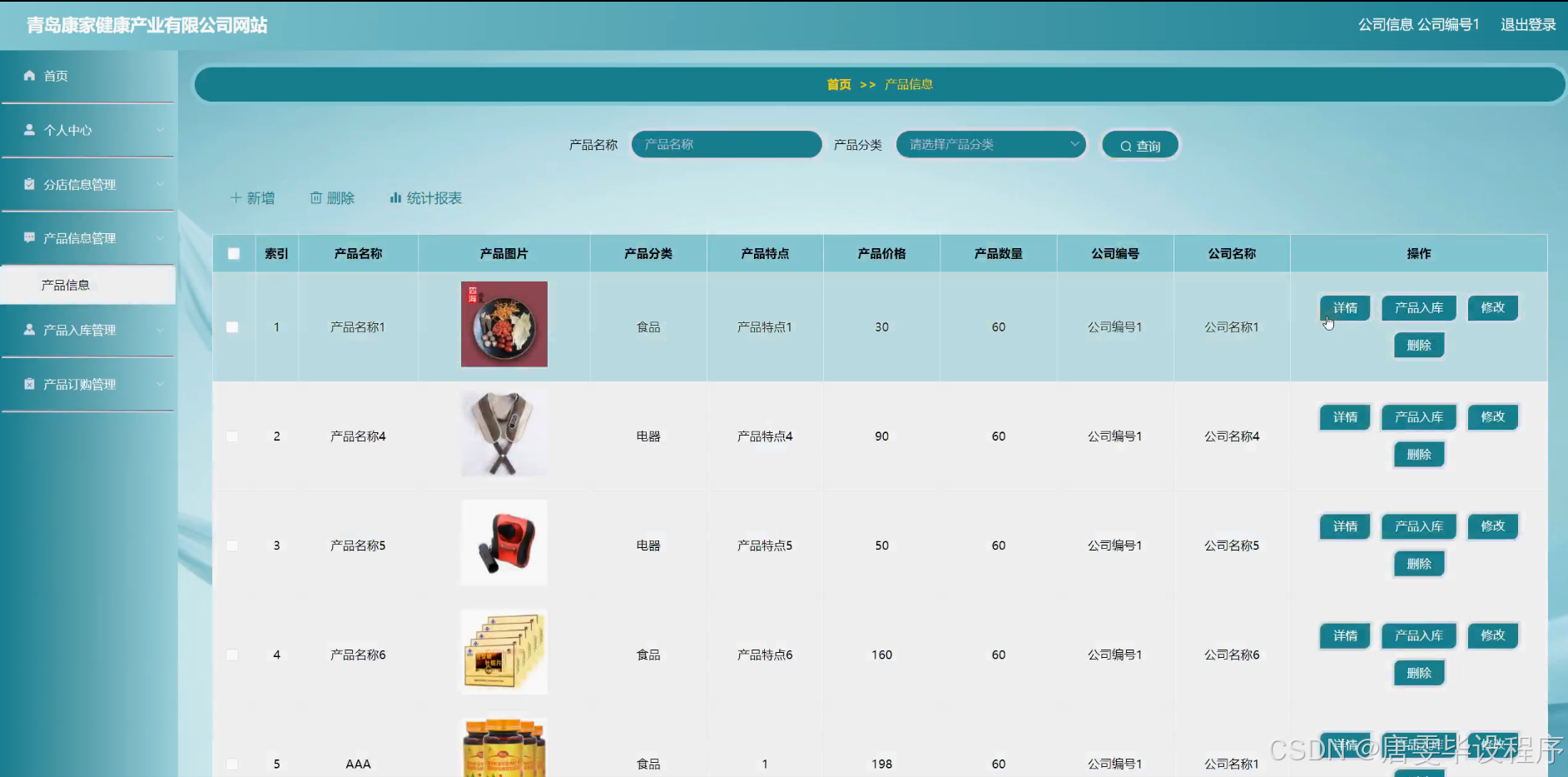Click price cell 160
The width and height of the screenshot is (1568, 777).
point(881,655)
